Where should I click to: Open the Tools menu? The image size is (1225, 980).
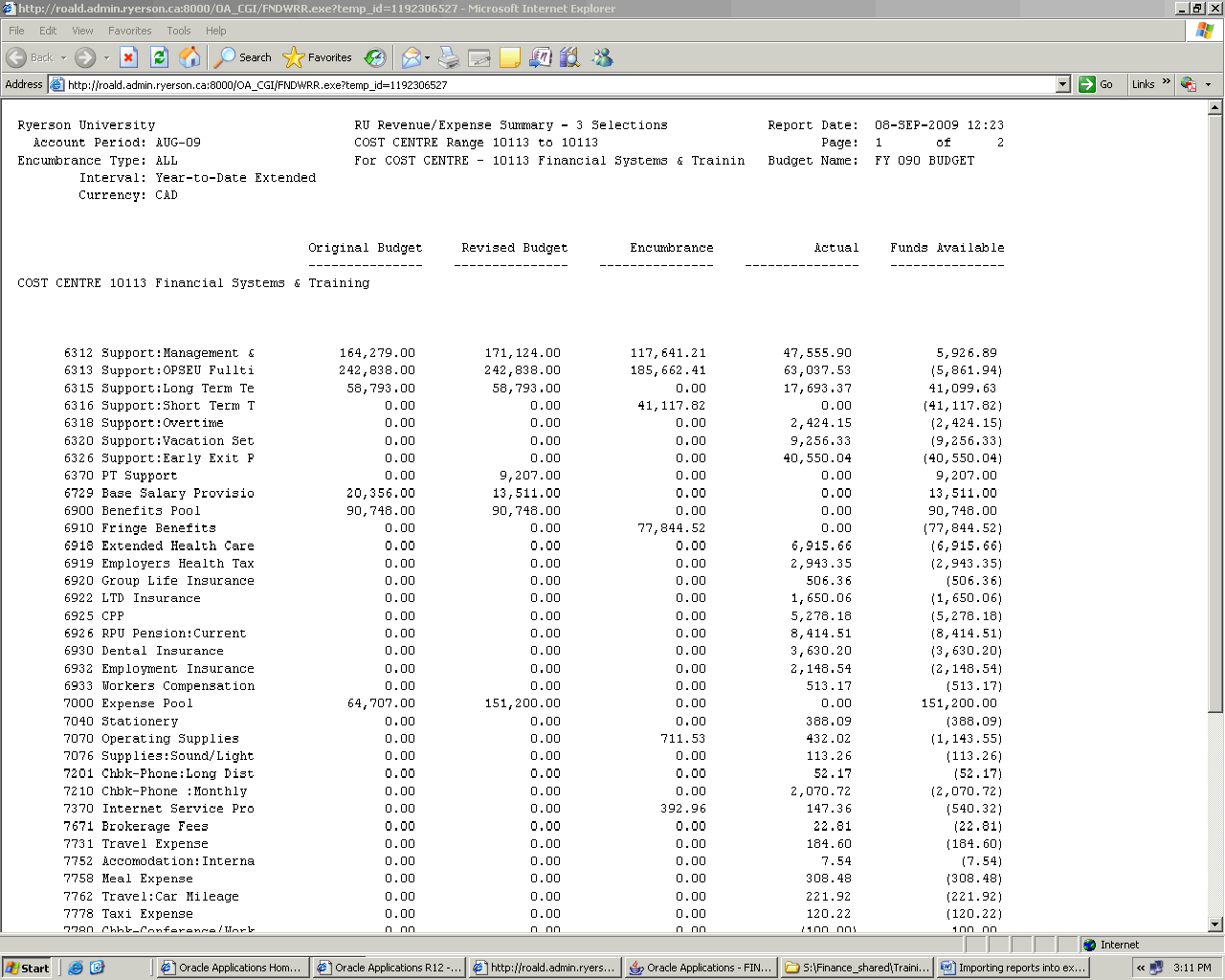pos(178,31)
